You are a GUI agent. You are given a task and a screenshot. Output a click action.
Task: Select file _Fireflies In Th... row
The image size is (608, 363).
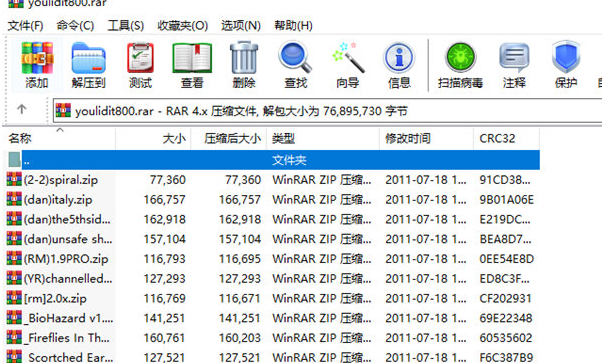tap(272, 338)
